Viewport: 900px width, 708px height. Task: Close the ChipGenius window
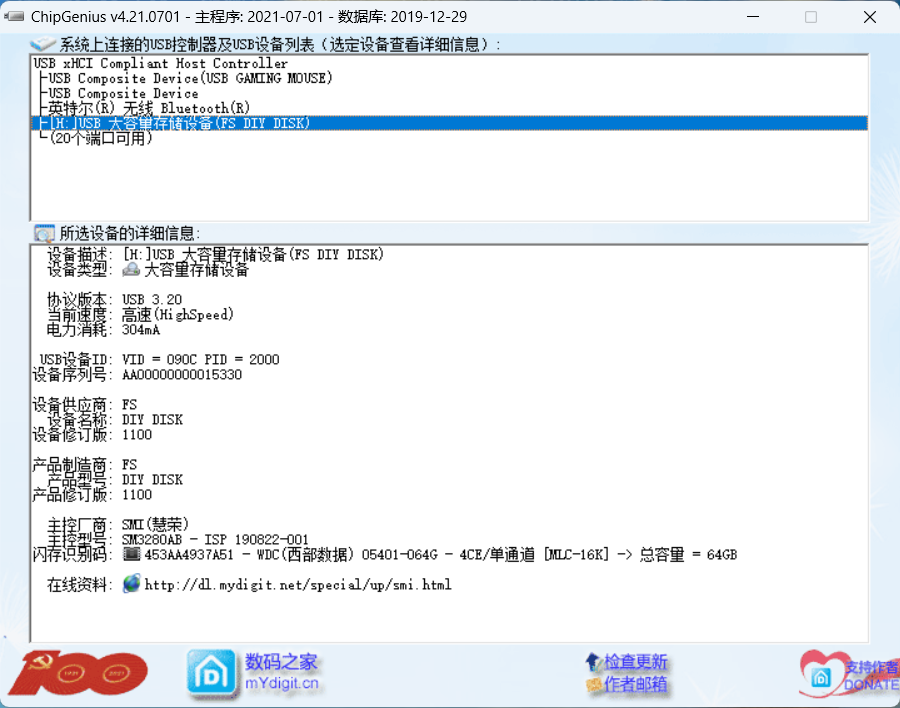coord(870,17)
